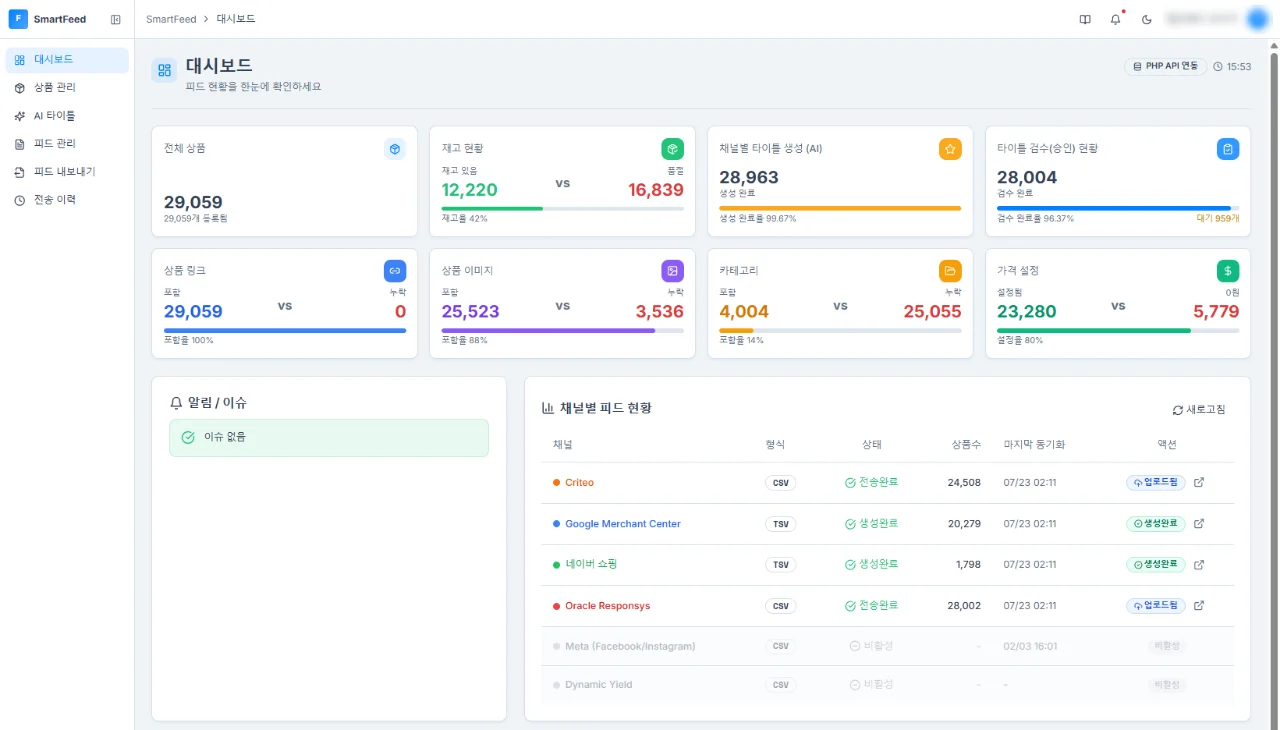
Task: Click star icon on 채널별 타이틀 생성 card
Action: [x=950, y=149]
